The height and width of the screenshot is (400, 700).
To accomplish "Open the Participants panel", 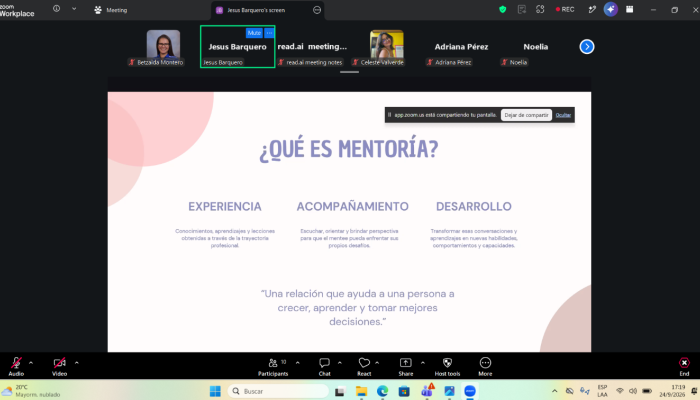I will (x=273, y=367).
